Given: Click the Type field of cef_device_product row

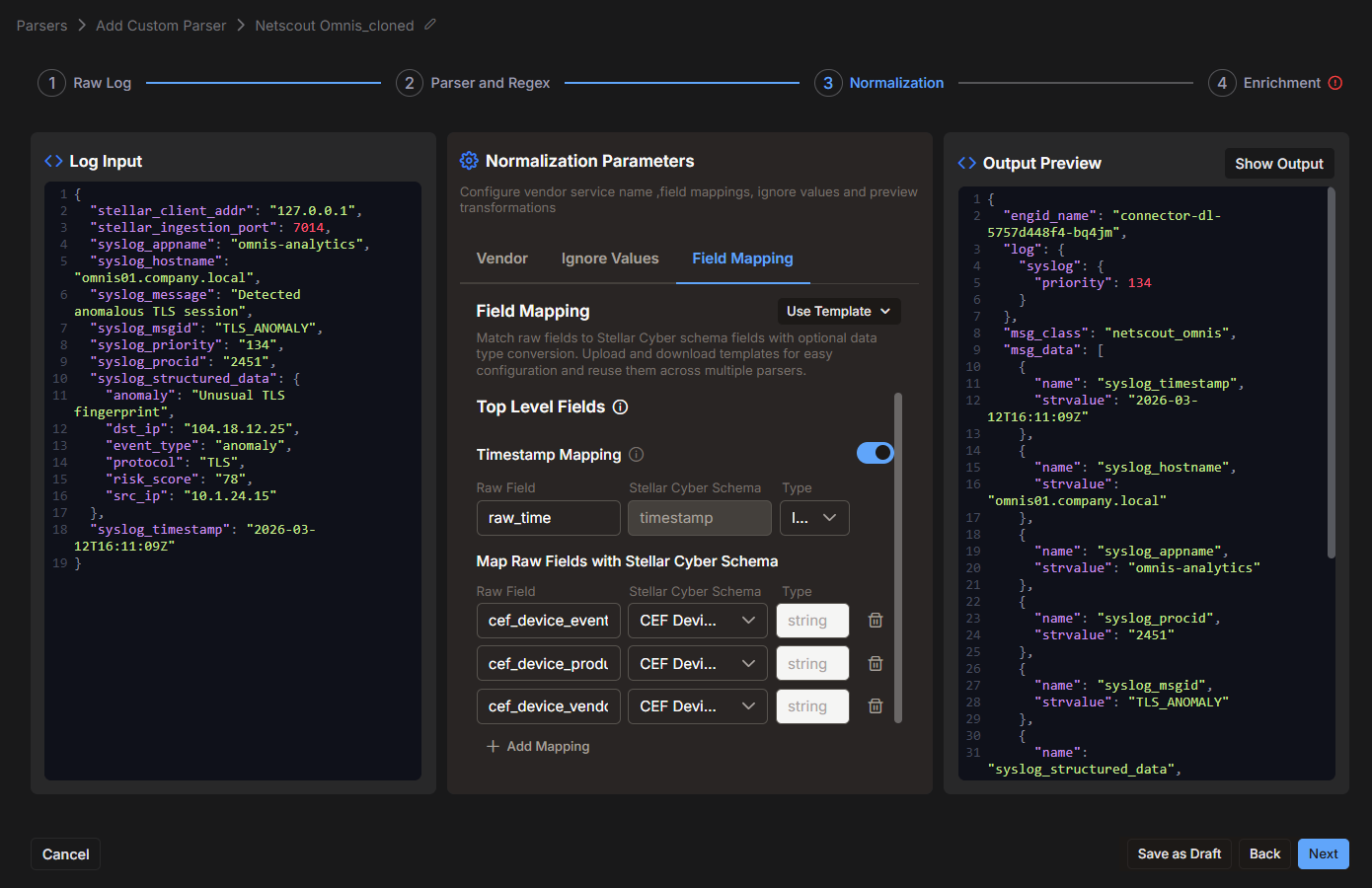Looking at the screenshot, I should 812,664.
